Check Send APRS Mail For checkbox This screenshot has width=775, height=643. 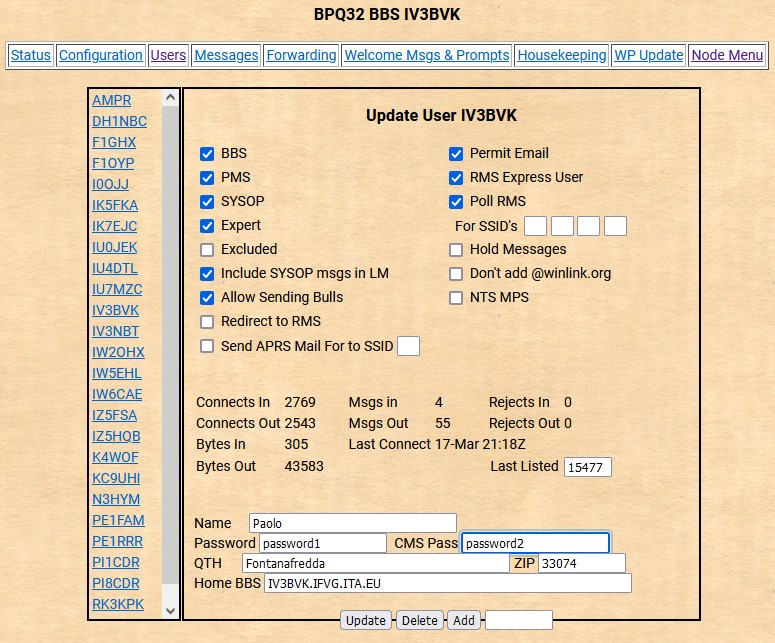207,346
